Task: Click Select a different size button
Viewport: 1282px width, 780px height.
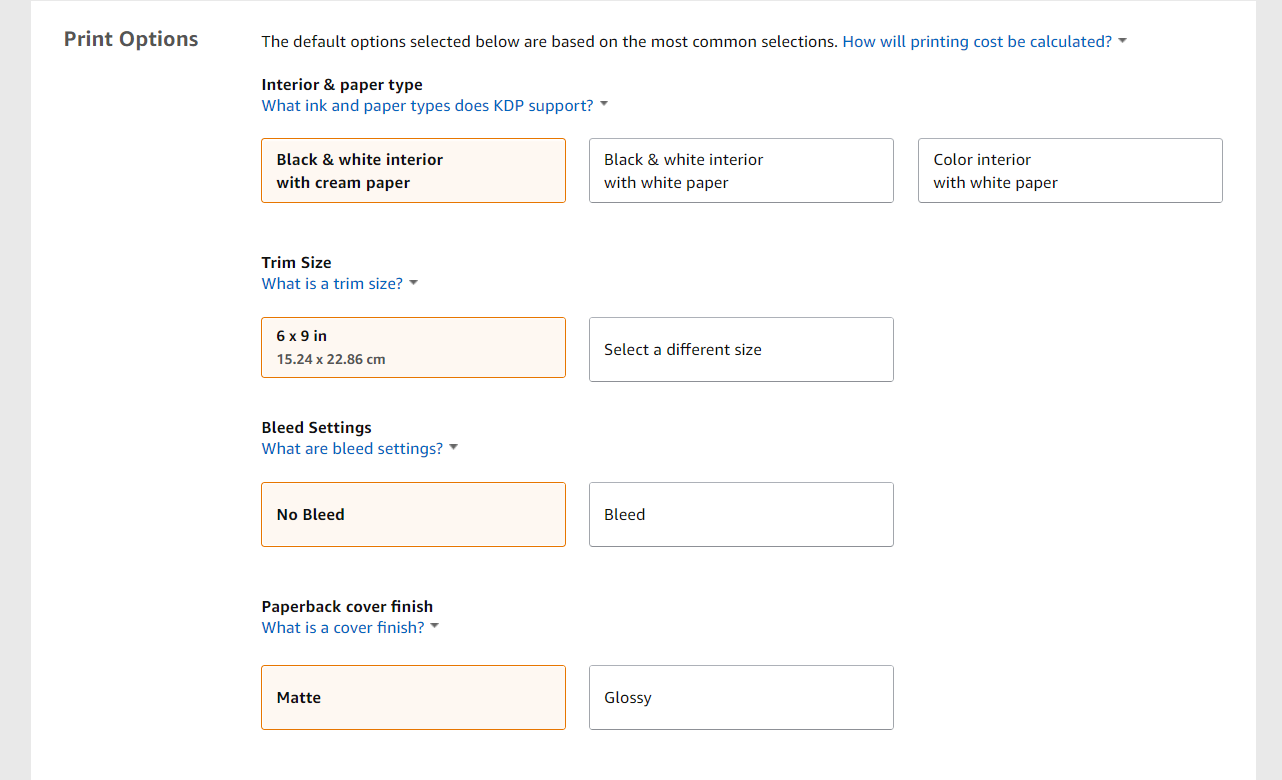Action: pyautogui.click(x=741, y=350)
